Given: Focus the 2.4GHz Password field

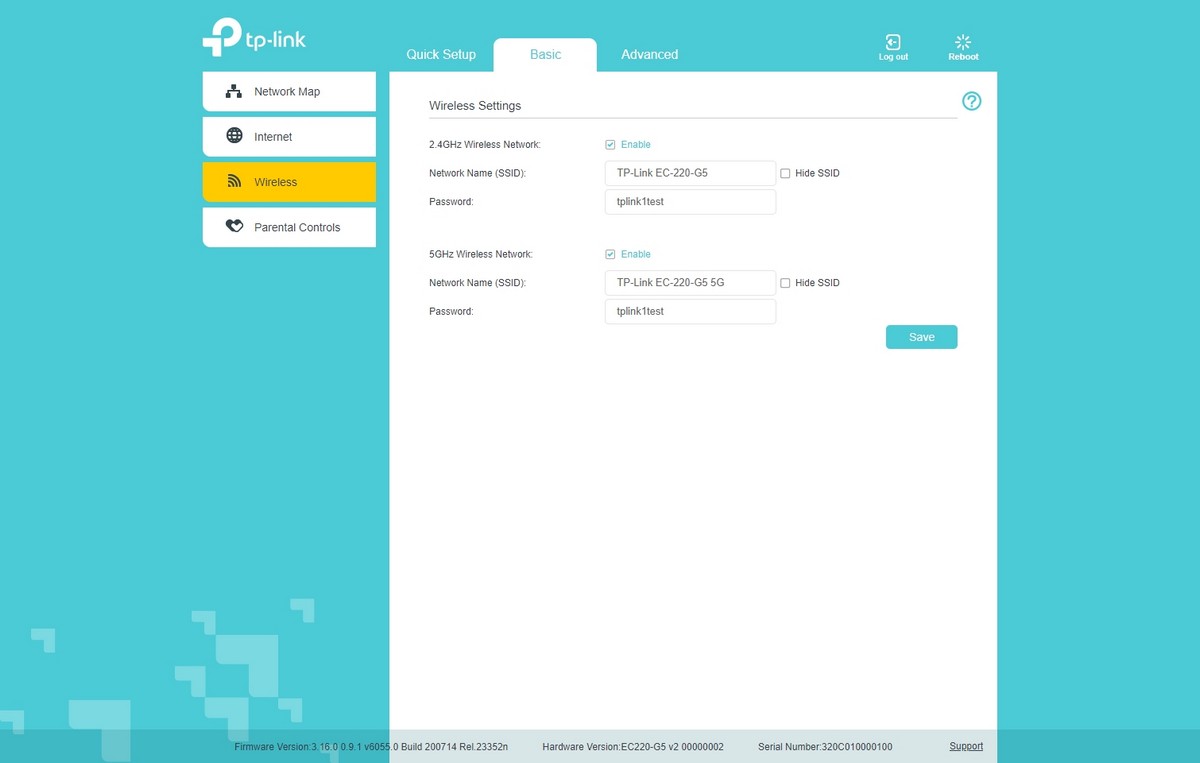Looking at the screenshot, I should click(x=690, y=202).
